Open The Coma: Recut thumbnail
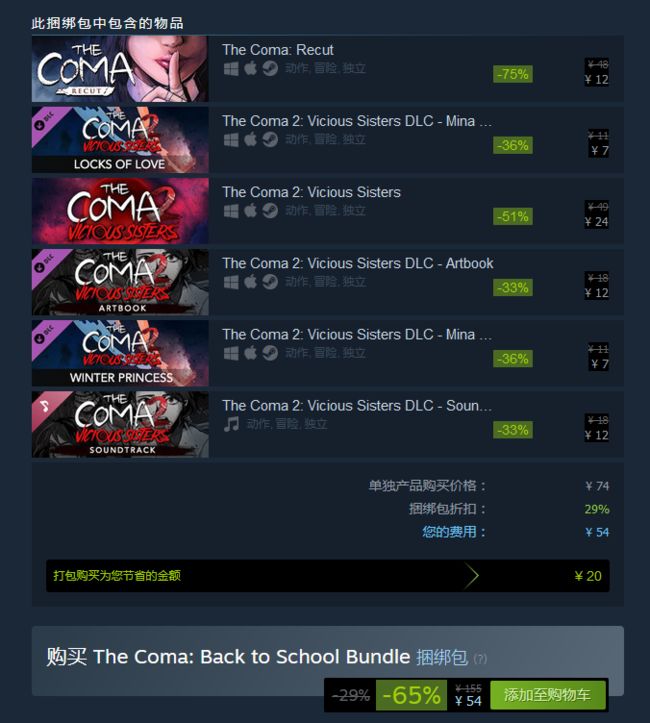This screenshot has width=650, height=723. 120,69
